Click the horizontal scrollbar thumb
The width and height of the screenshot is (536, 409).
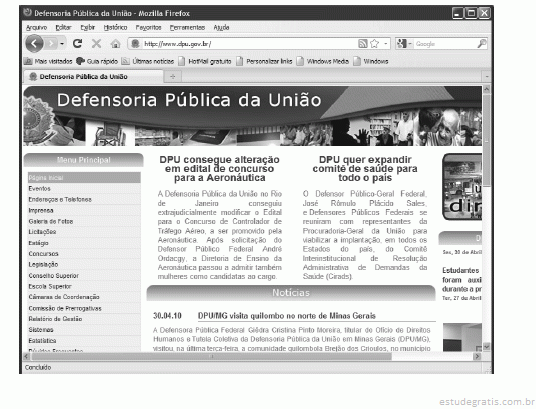click(x=212, y=356)
